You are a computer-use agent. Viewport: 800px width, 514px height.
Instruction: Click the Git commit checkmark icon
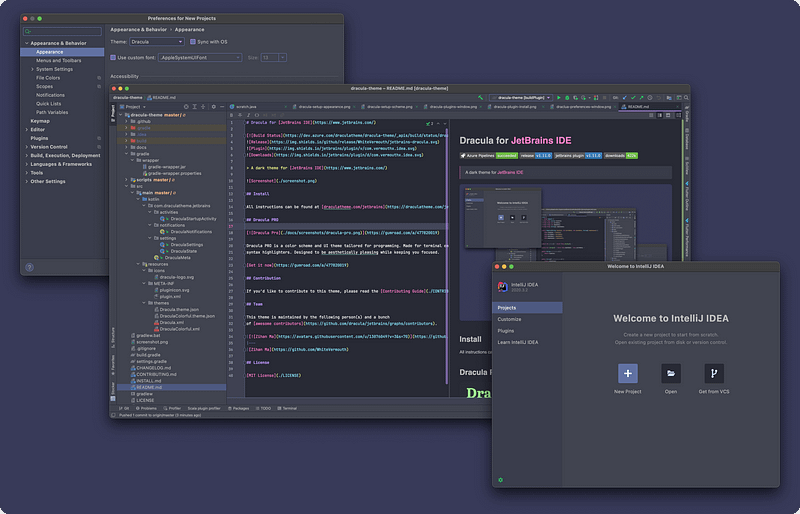click(x=633, y=97)
